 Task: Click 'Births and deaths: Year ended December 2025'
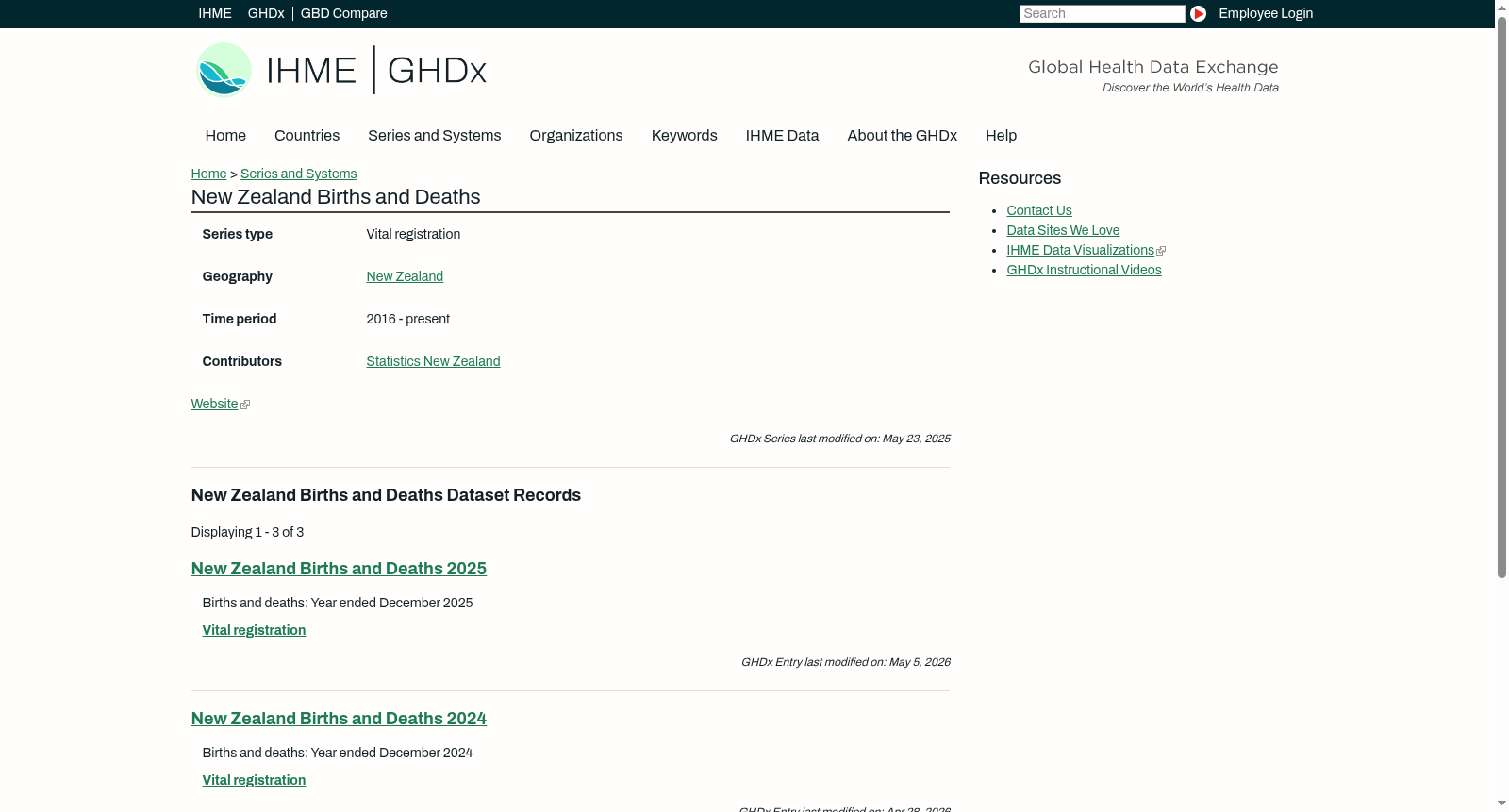point(338,603)
